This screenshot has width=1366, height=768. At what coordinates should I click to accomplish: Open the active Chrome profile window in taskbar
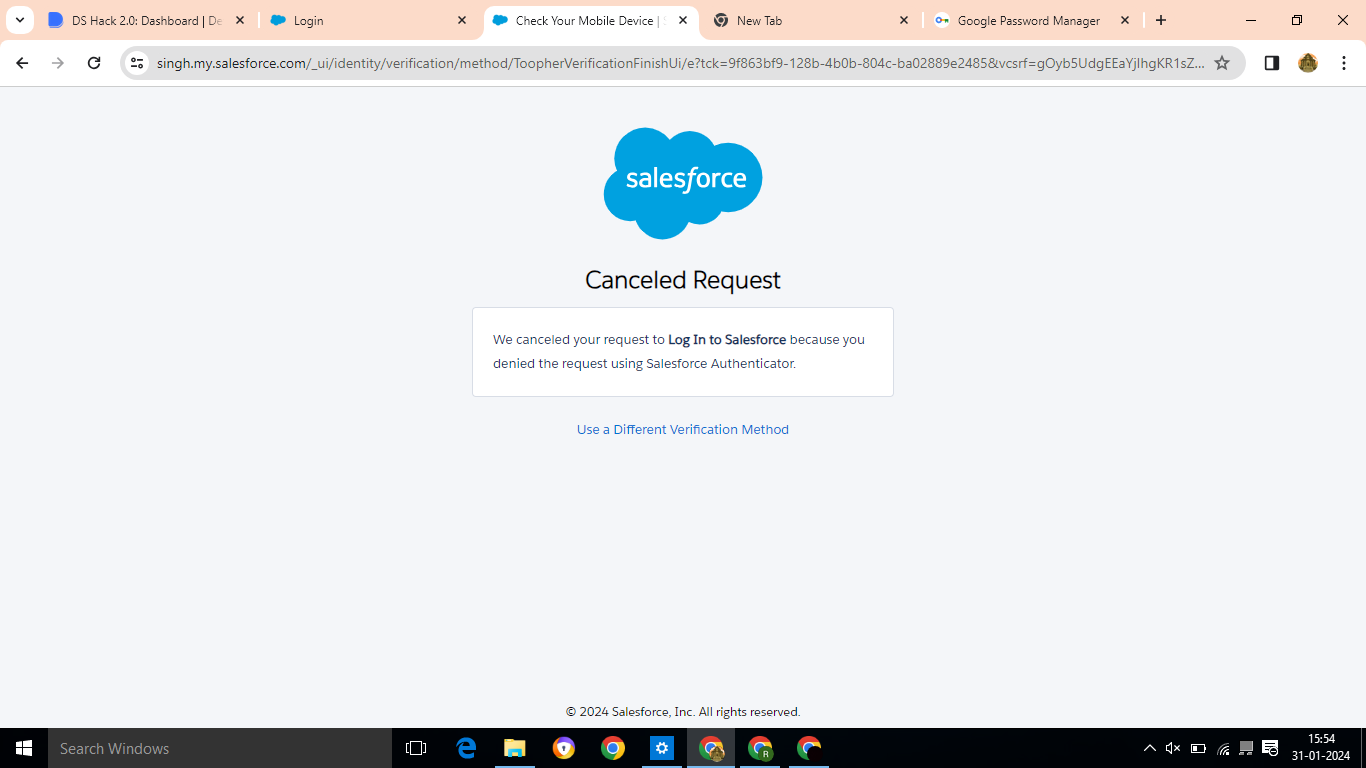coord(711,748)
